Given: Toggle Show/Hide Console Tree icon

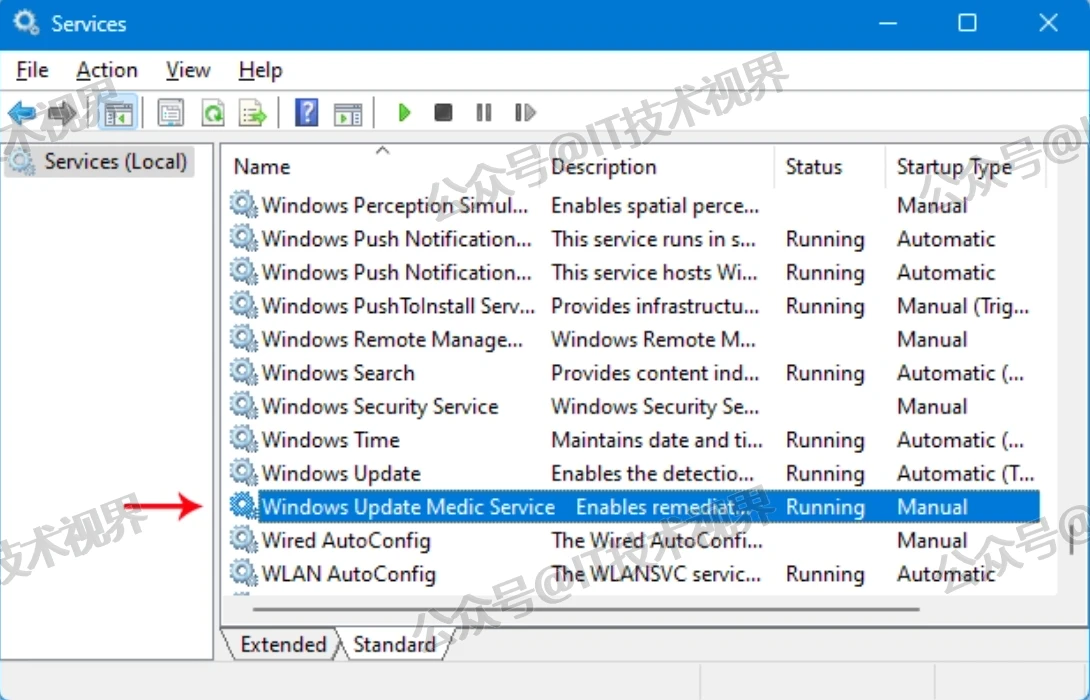Looking at the screenshot, I should pyautogui.click(x=118, y=113).
